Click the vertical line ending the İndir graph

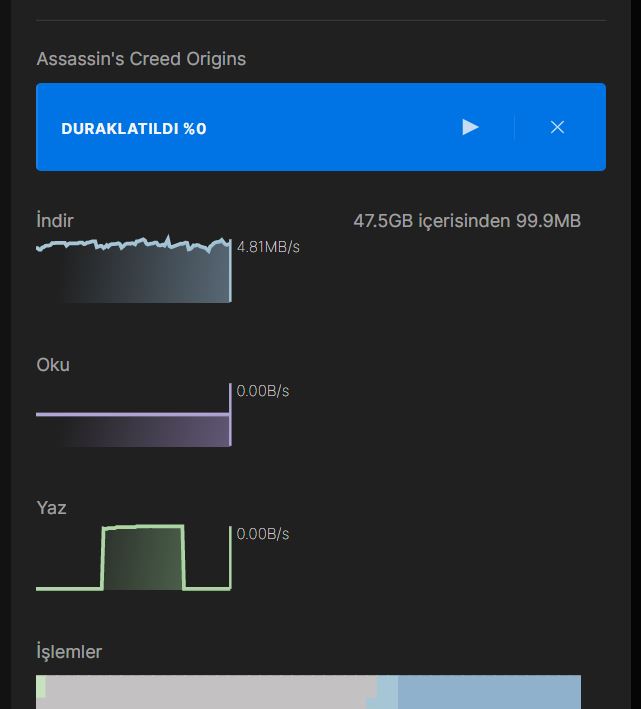(231, 270)
